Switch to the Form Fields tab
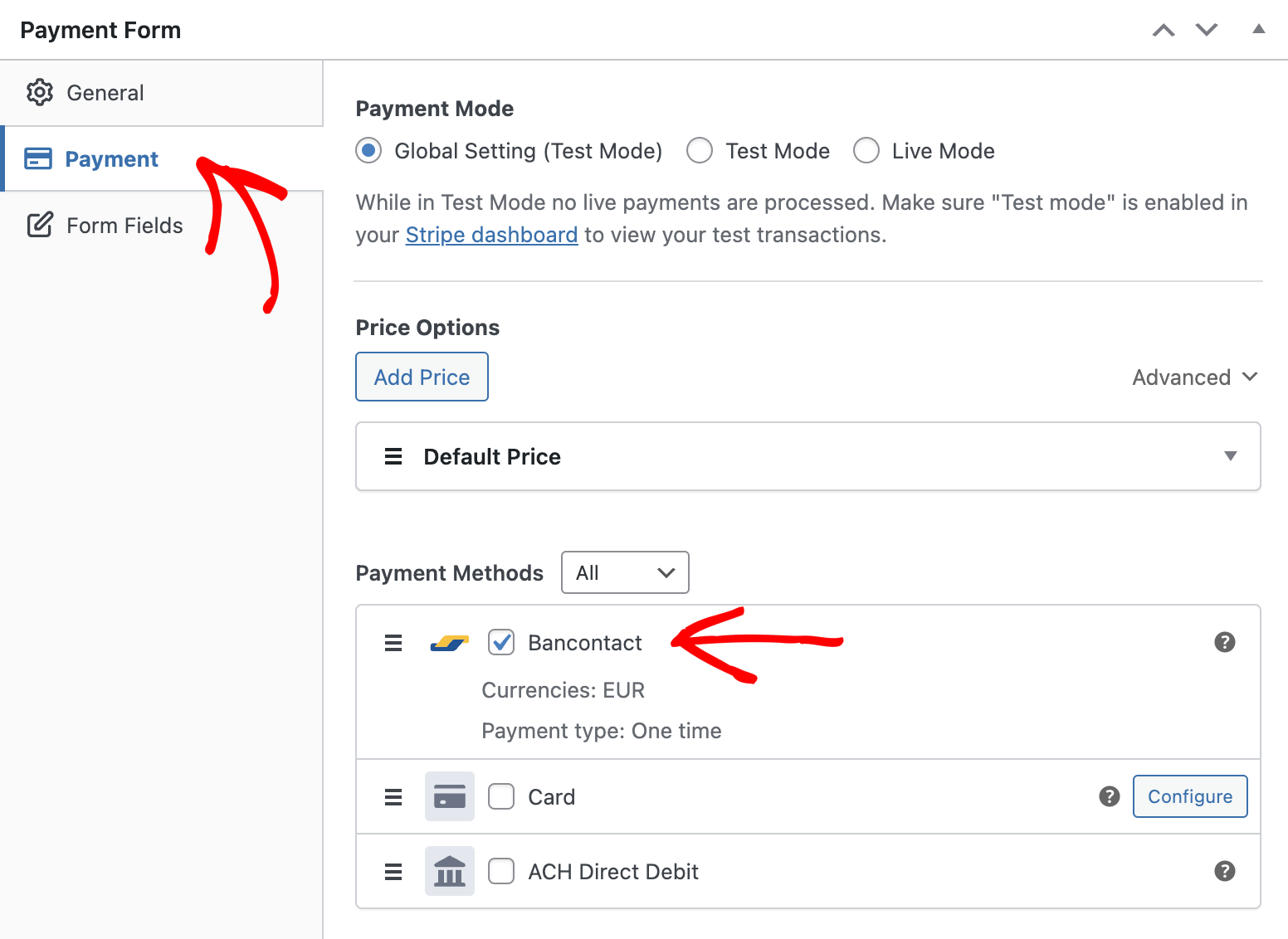Screen dimensions: 1288x939 tap(124, 225)
